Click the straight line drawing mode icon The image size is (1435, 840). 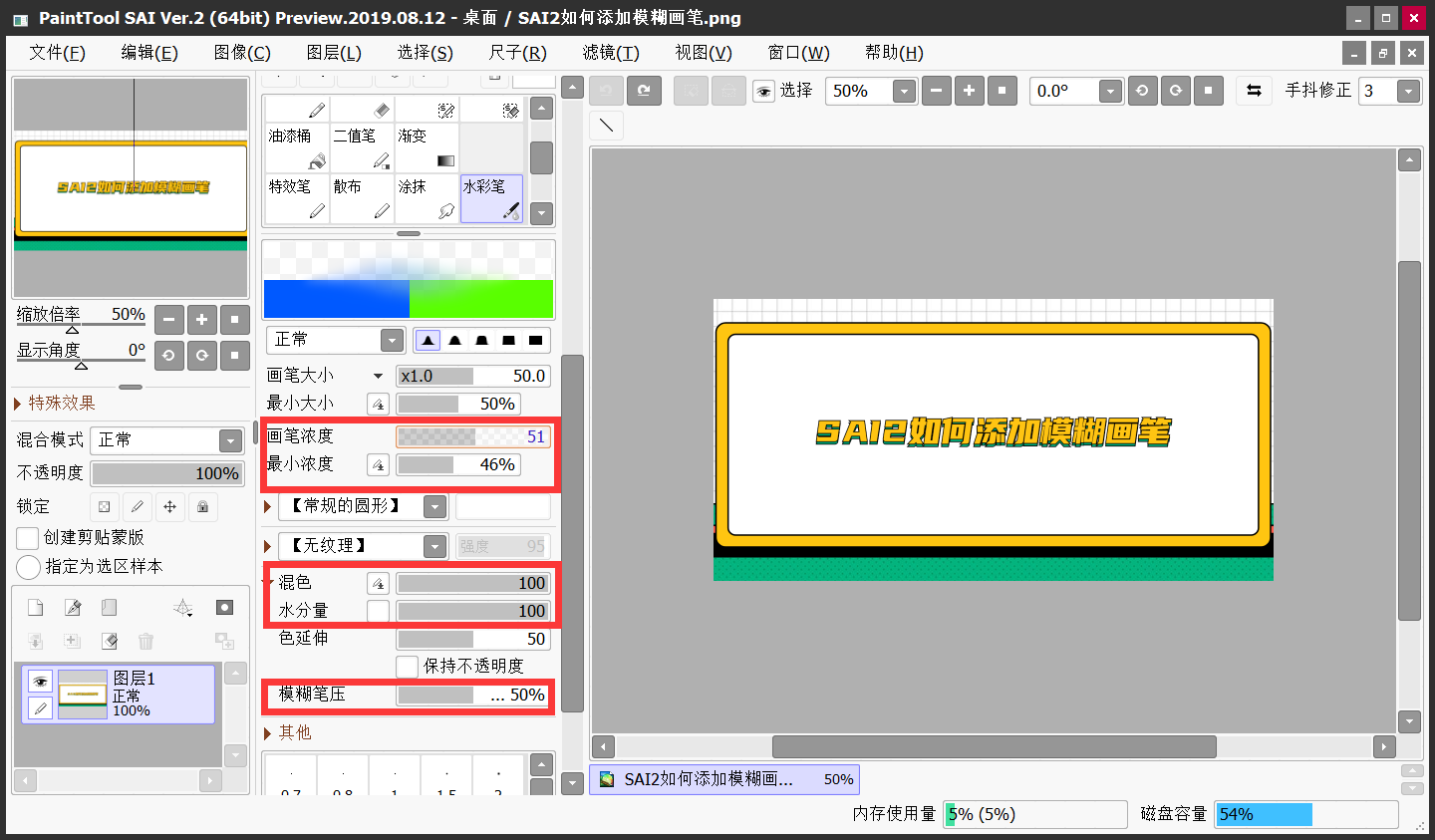point(606,126)
